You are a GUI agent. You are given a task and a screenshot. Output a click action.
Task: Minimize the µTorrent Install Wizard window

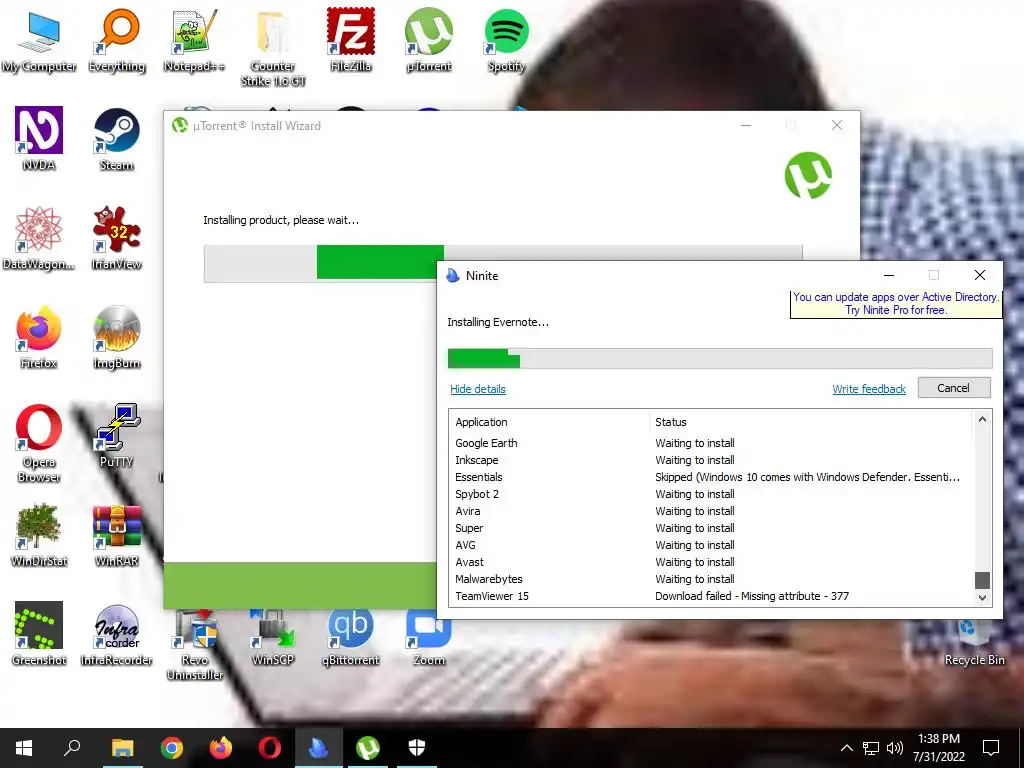[x=746, y=125]
